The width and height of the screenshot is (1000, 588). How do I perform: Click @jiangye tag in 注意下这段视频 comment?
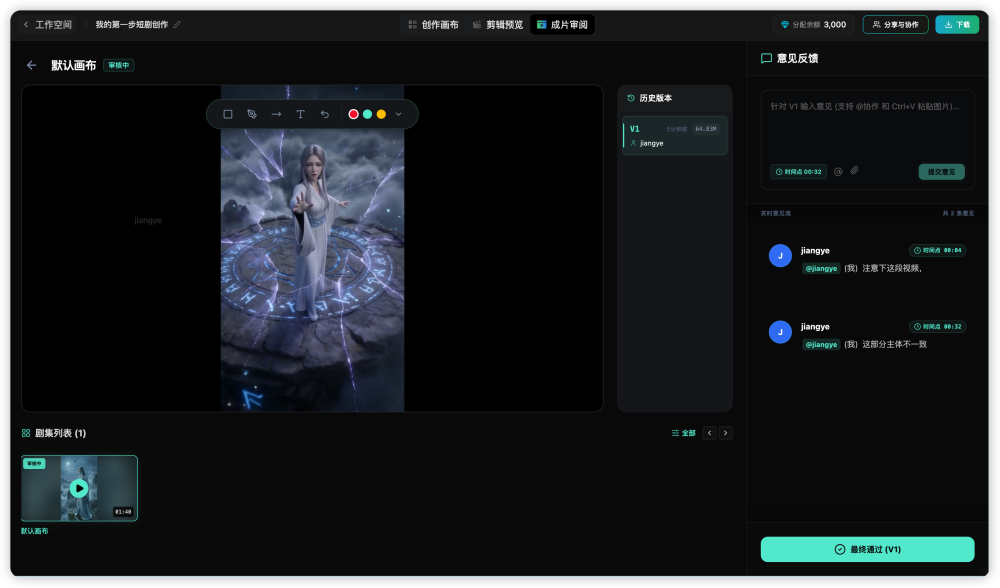click(x=821, y=268)
